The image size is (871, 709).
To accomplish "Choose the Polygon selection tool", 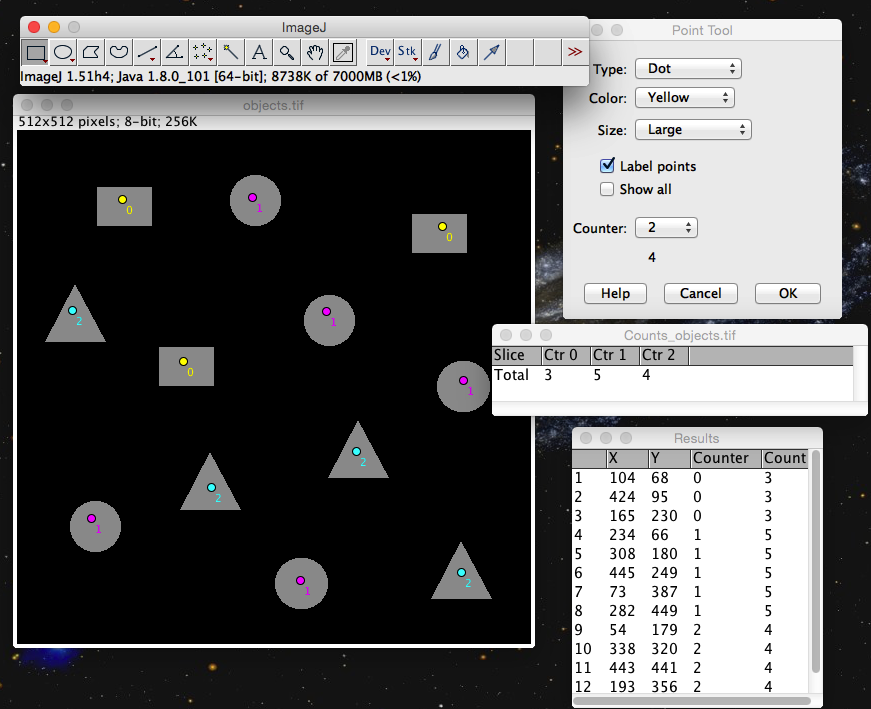I will click(92, 52).
